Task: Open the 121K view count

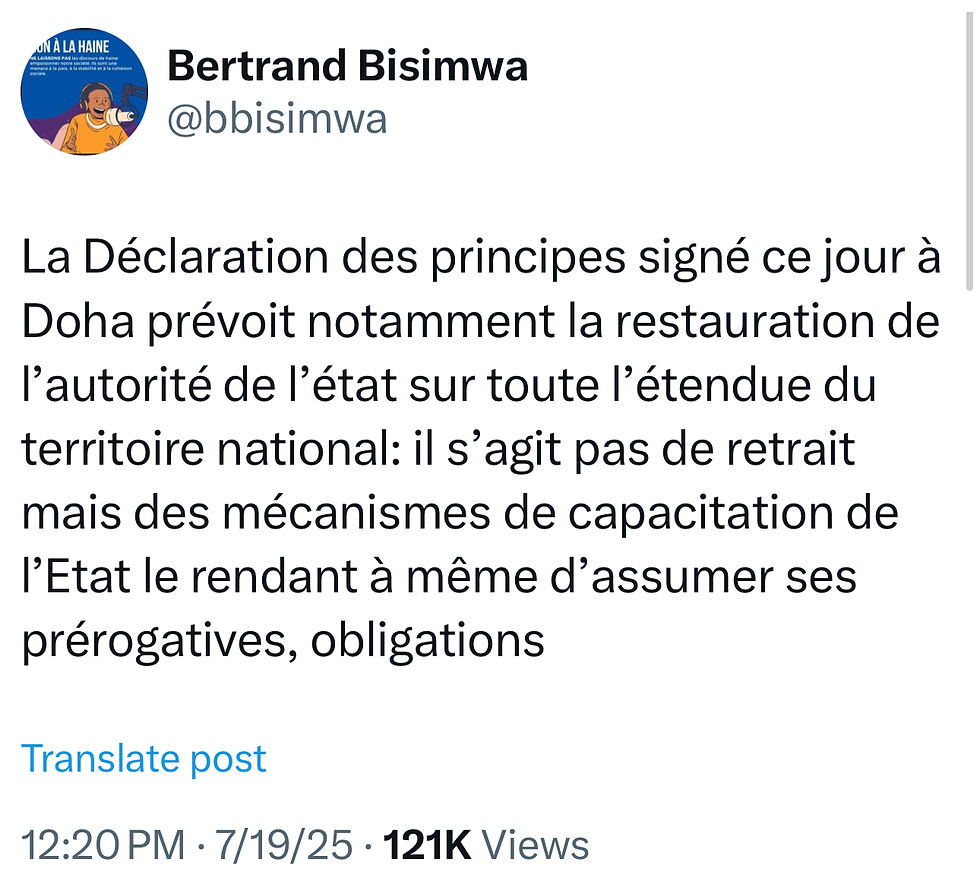Action: pos(428,846)
